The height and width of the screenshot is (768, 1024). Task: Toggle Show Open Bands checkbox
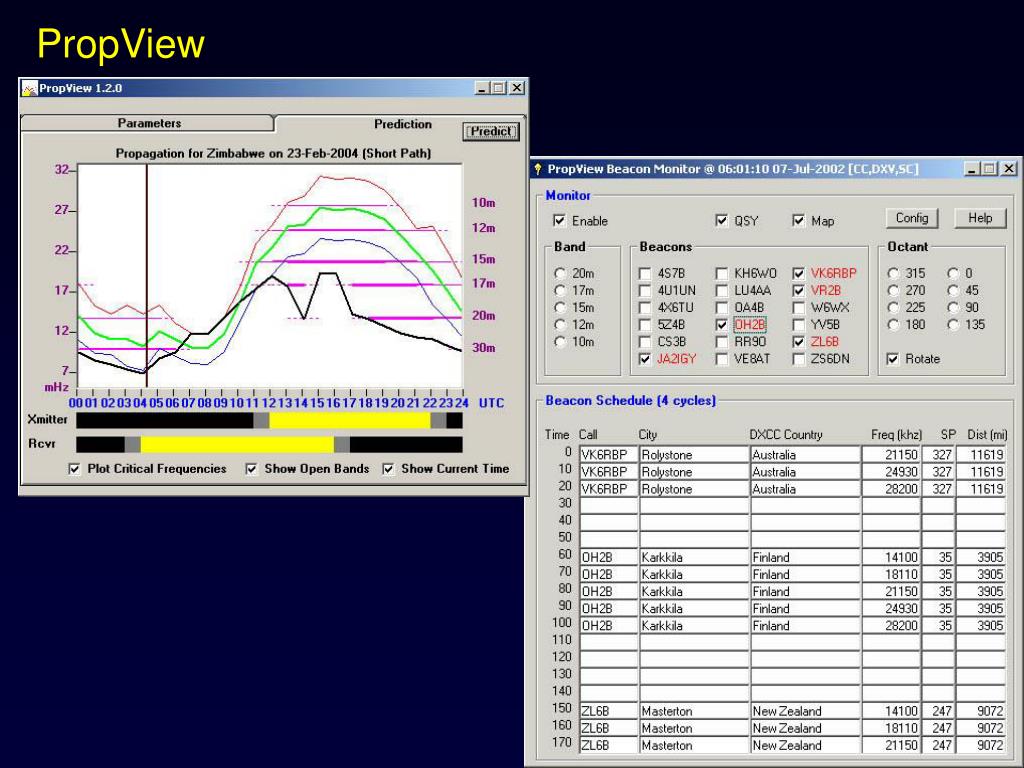(x=251, y=469)
